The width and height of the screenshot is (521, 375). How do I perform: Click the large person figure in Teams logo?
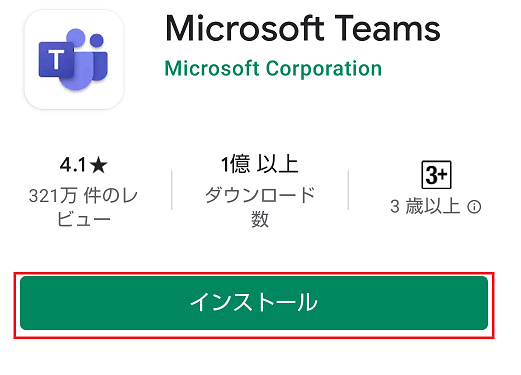click(x=78, y=62)
